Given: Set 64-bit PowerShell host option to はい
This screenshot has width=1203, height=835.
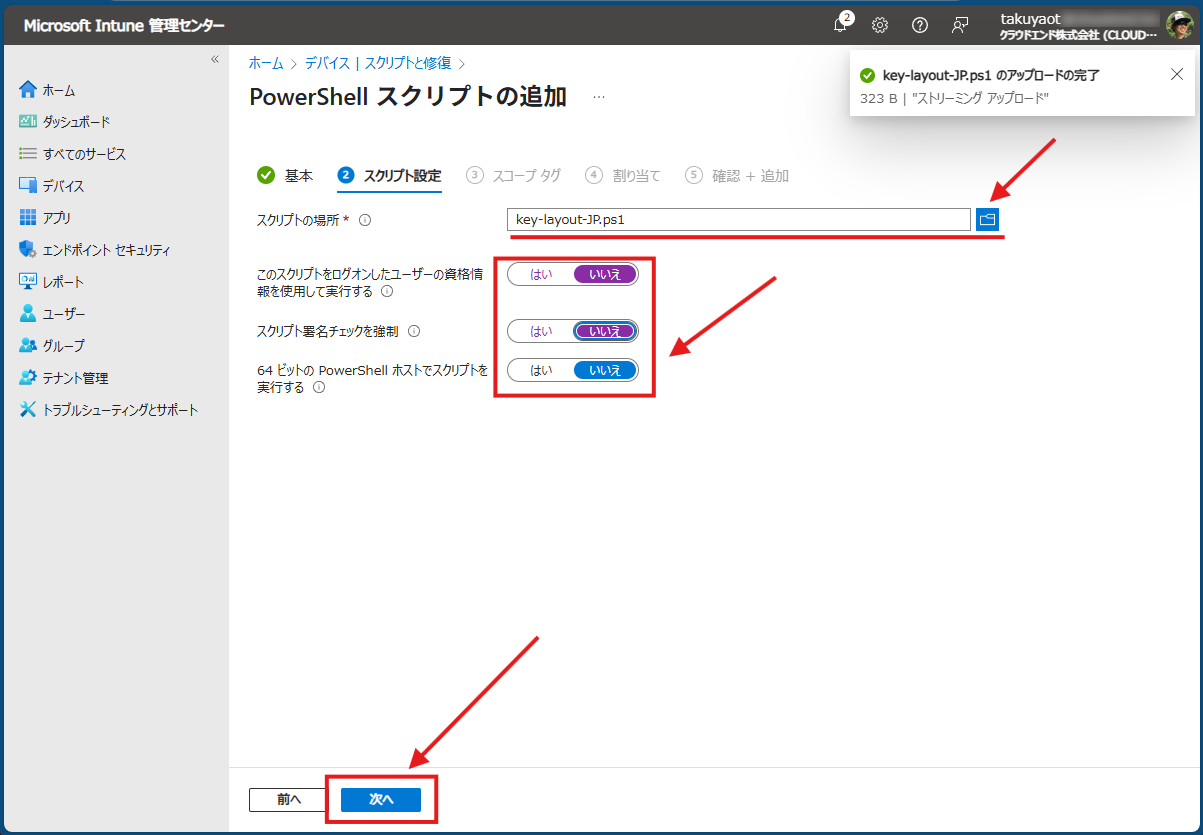Looking at the screenshot, I should pos(541,370).
